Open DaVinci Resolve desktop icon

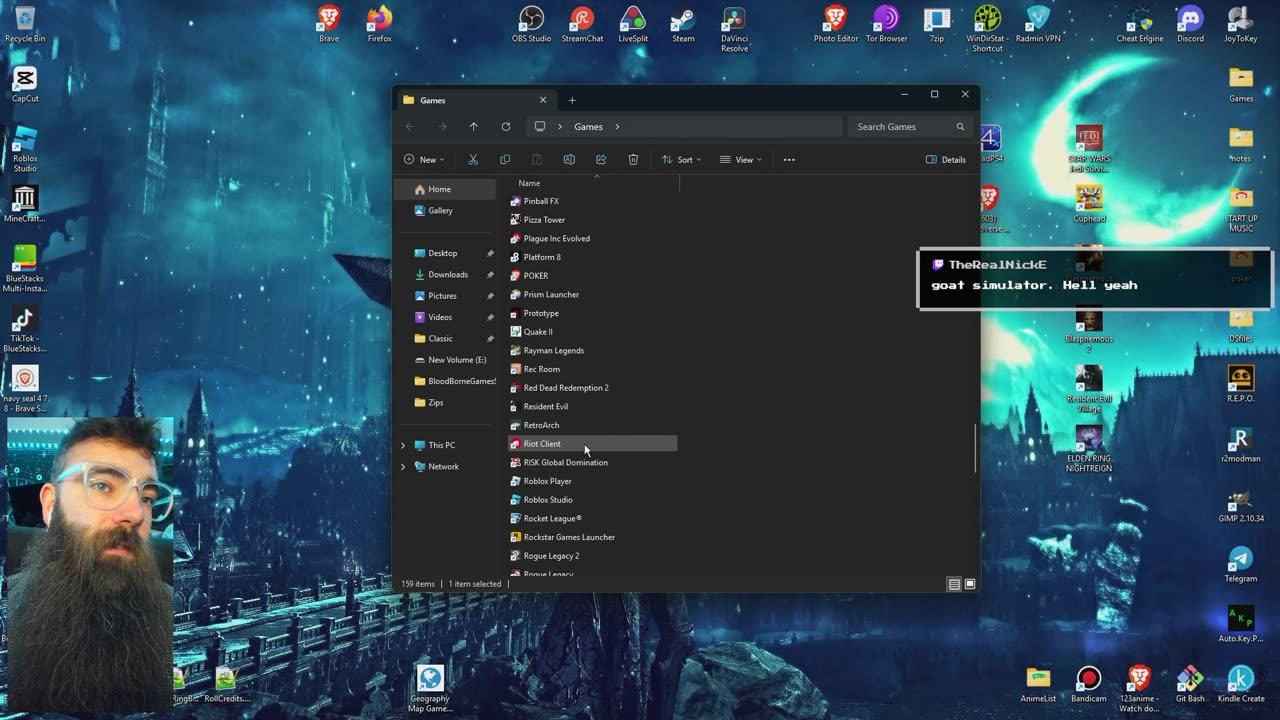click(734, 29)
